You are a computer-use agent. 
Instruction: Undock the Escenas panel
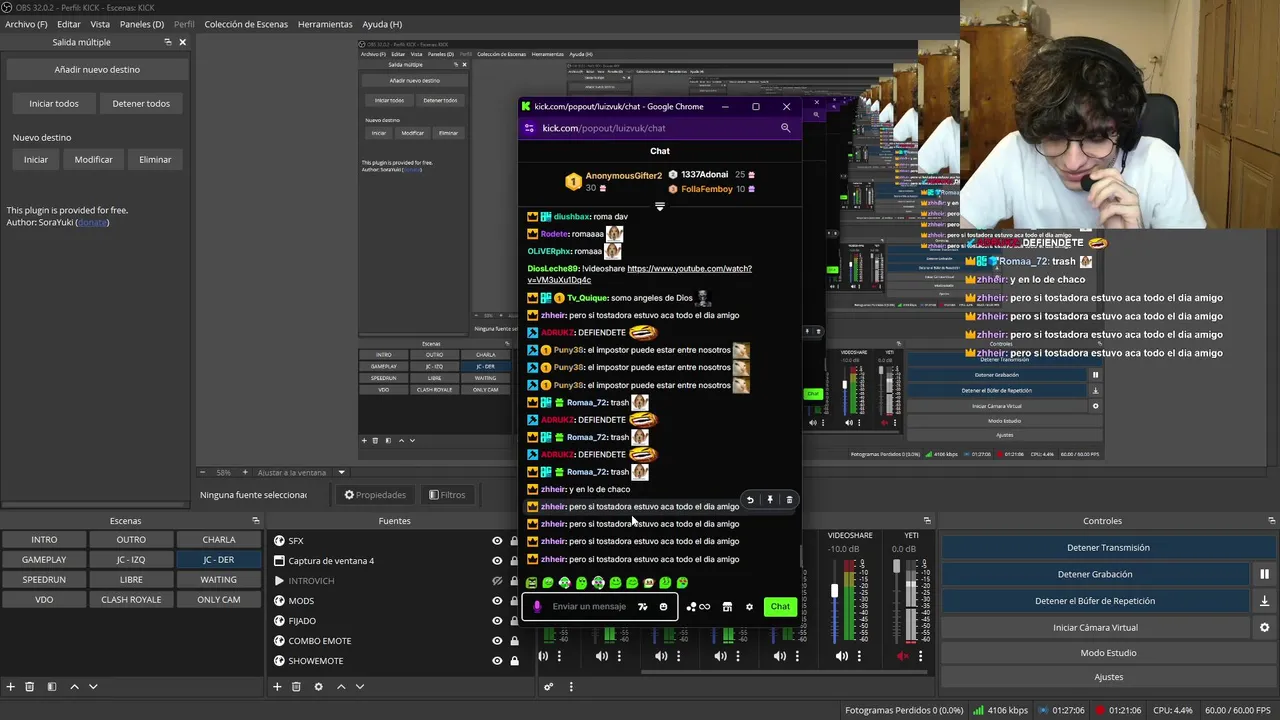point(255,521)
